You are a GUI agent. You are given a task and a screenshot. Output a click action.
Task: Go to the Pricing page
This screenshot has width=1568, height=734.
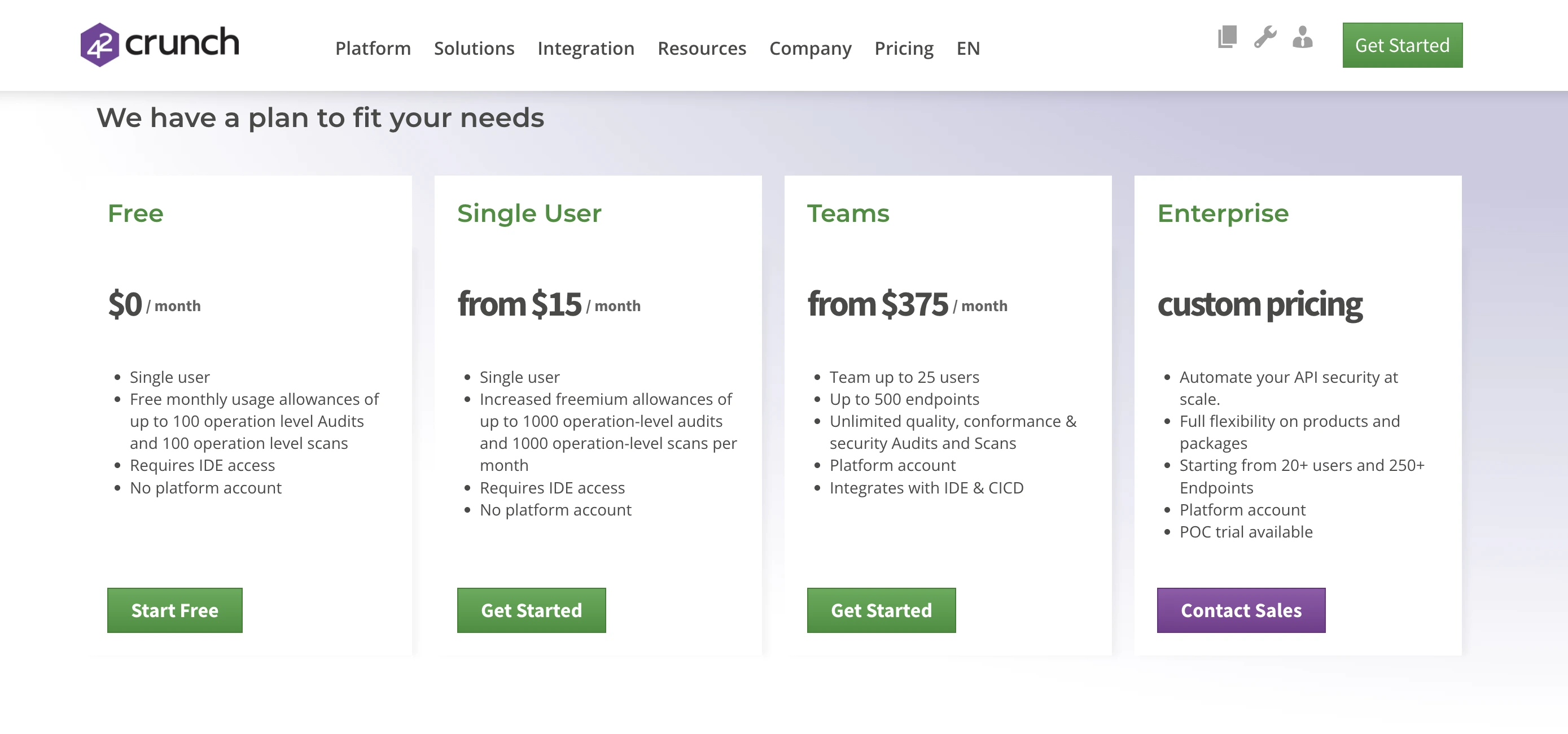(x=904, y=47)
